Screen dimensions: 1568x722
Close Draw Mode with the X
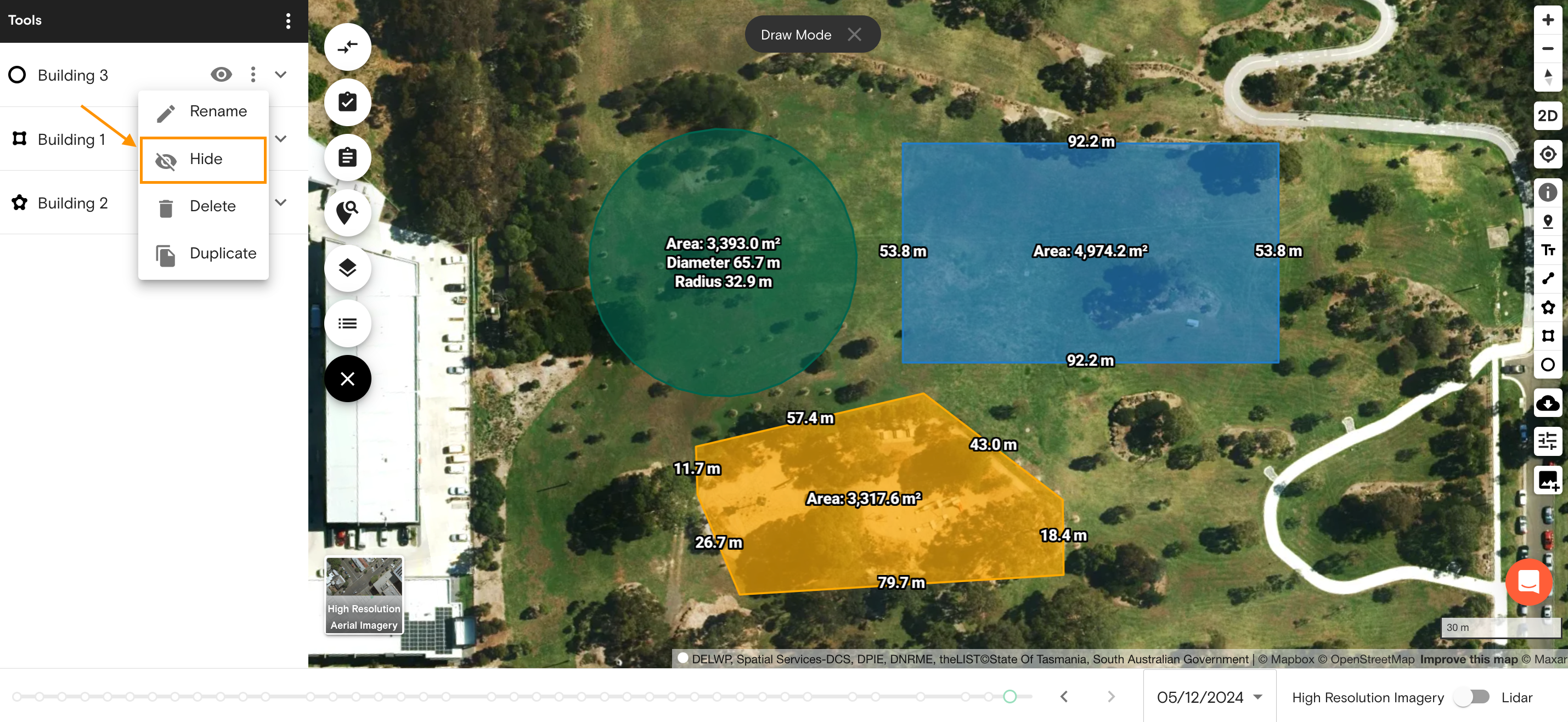point(855,35)
